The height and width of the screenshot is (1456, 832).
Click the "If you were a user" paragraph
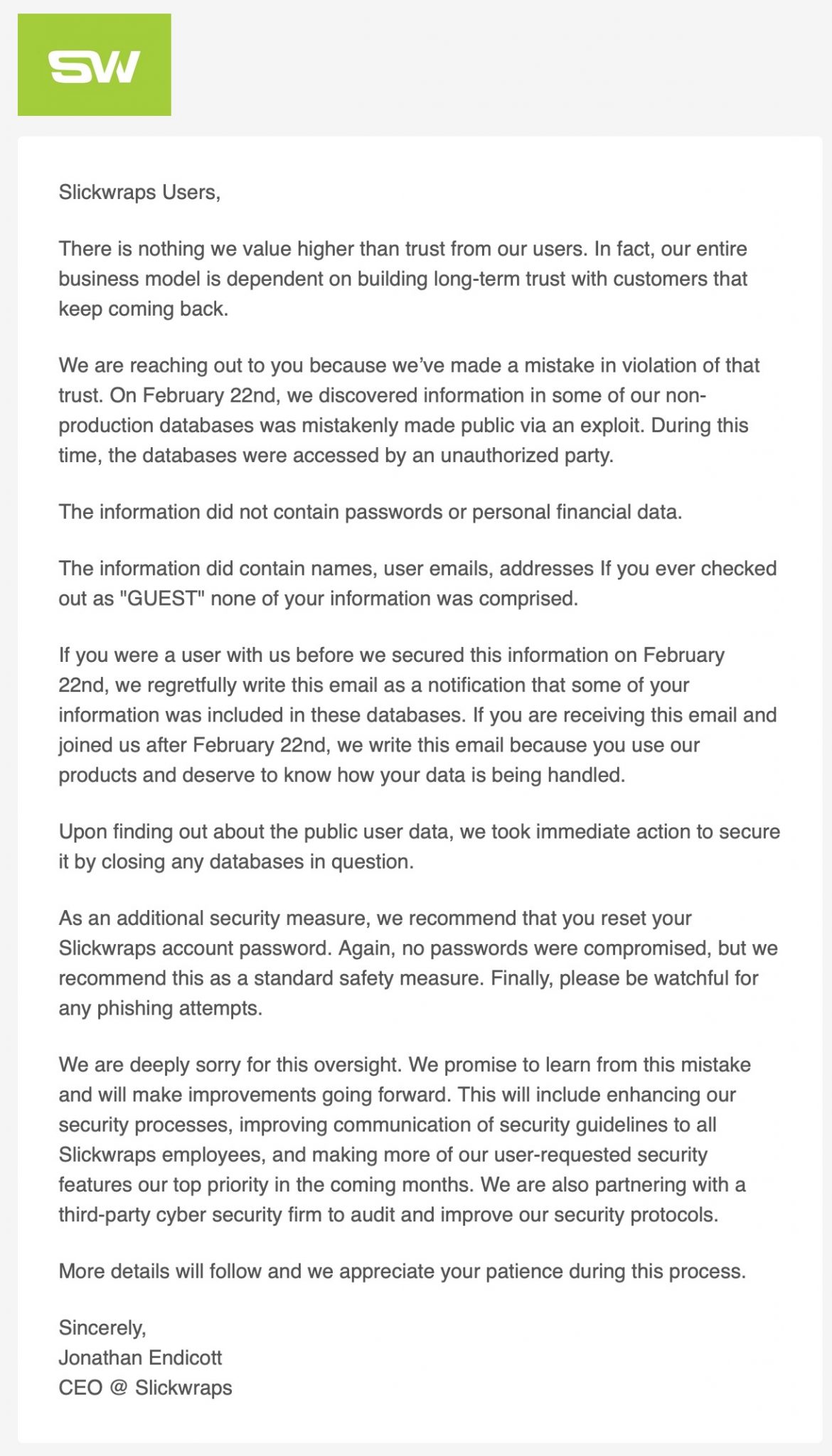417,714
